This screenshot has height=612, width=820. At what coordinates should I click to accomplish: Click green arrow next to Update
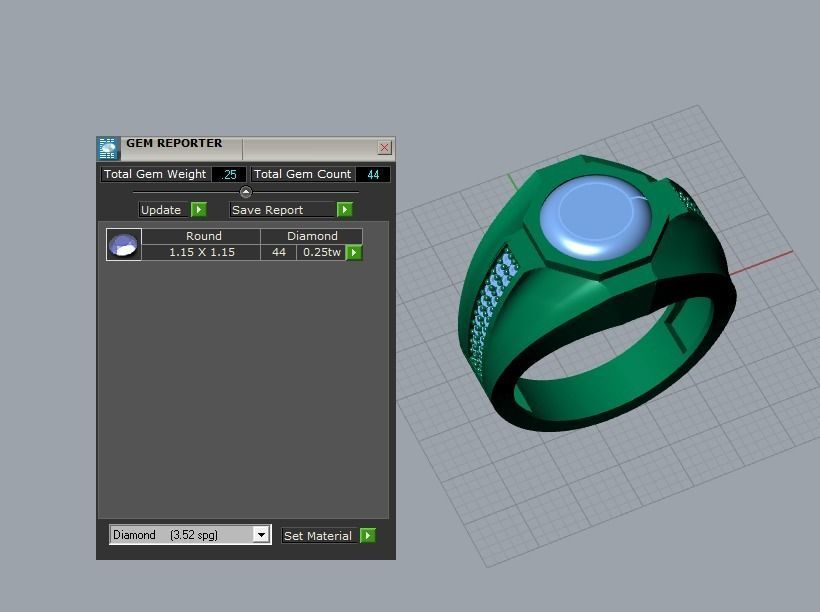pos(199,209)
